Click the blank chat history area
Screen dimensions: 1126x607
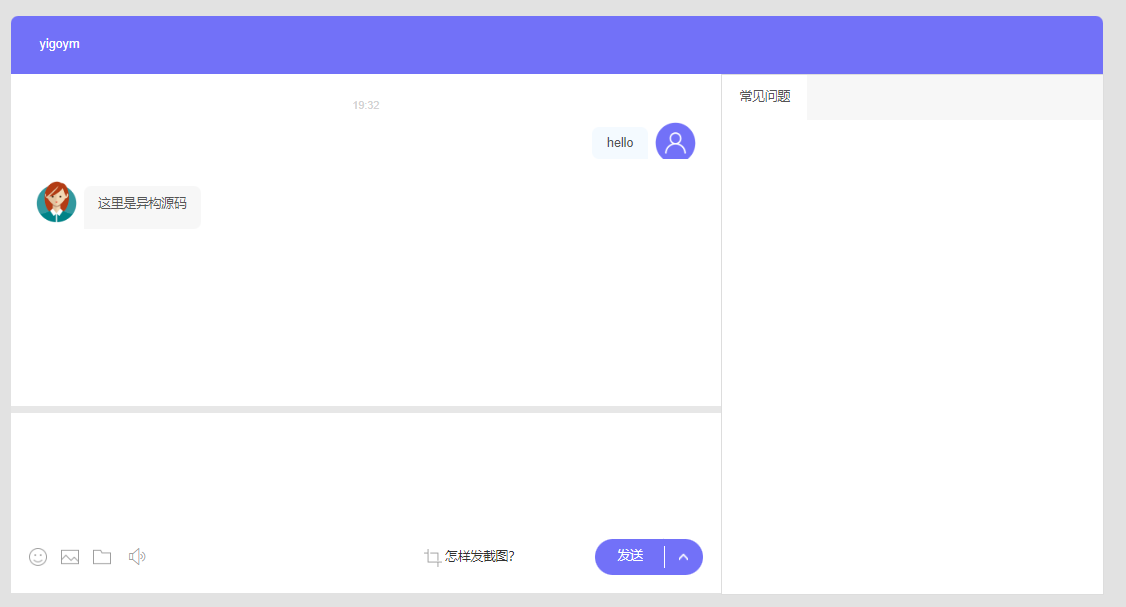(x=365, y=310)
